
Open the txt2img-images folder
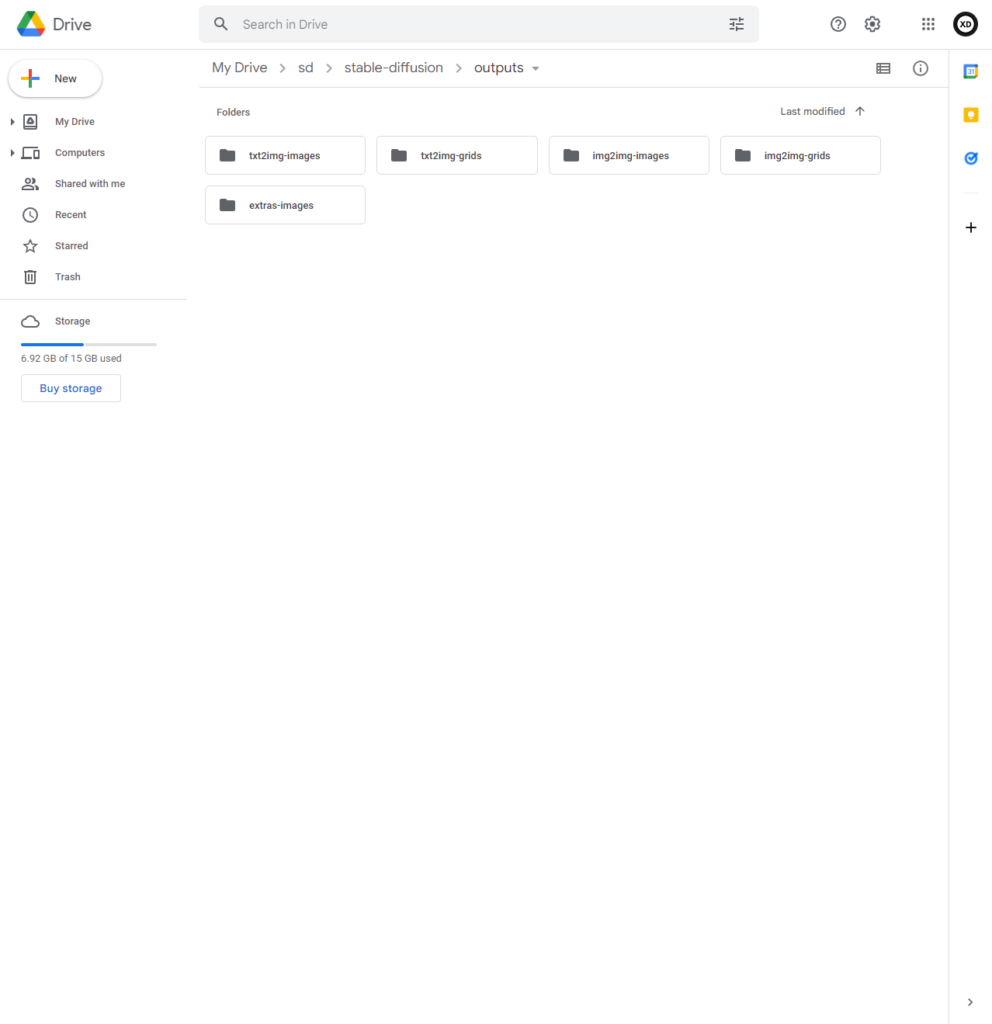point(284,155)
